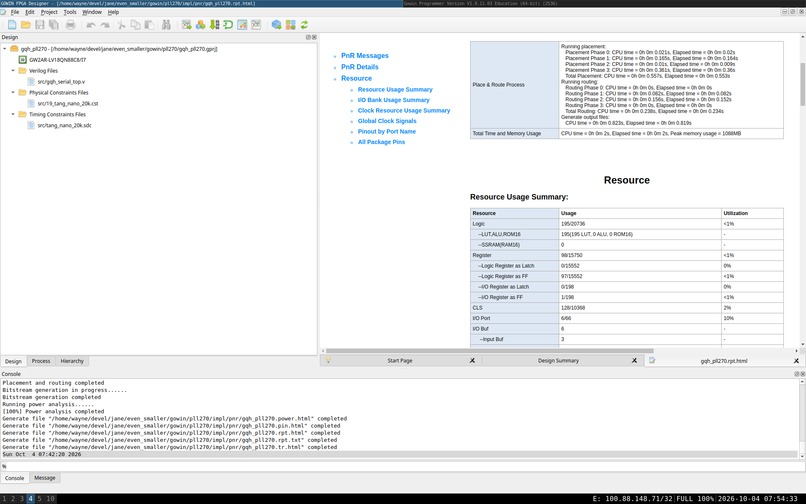Click the green loop arrow toolbar icon
Screen dimensions: 806x504
pos(228,25)
